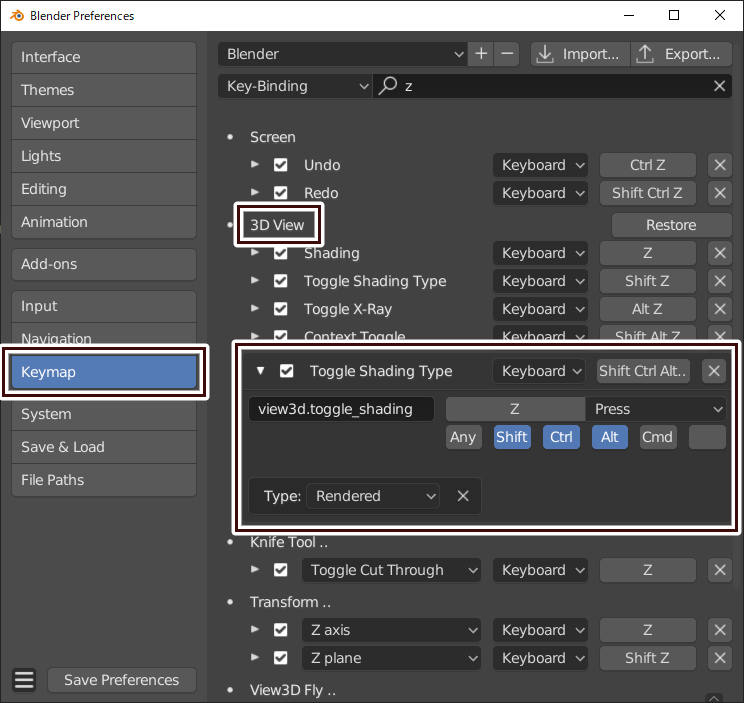This screenshot has width=744, height=703.
Task: Uncheck Toggle Cut Through checkbox
Action: (280, 570)
